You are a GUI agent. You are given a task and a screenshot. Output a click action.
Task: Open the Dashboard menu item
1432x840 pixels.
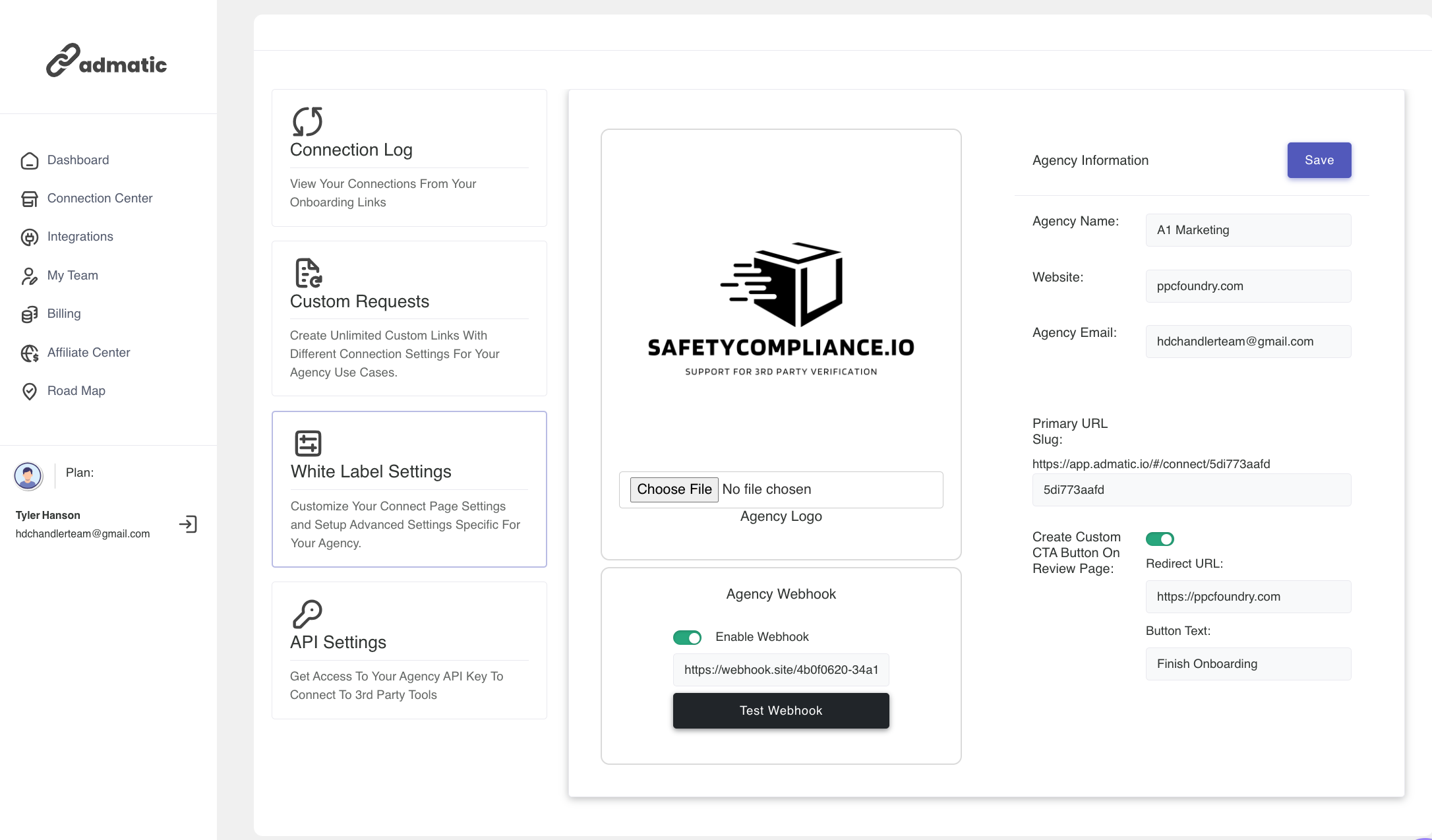point(78,160)
